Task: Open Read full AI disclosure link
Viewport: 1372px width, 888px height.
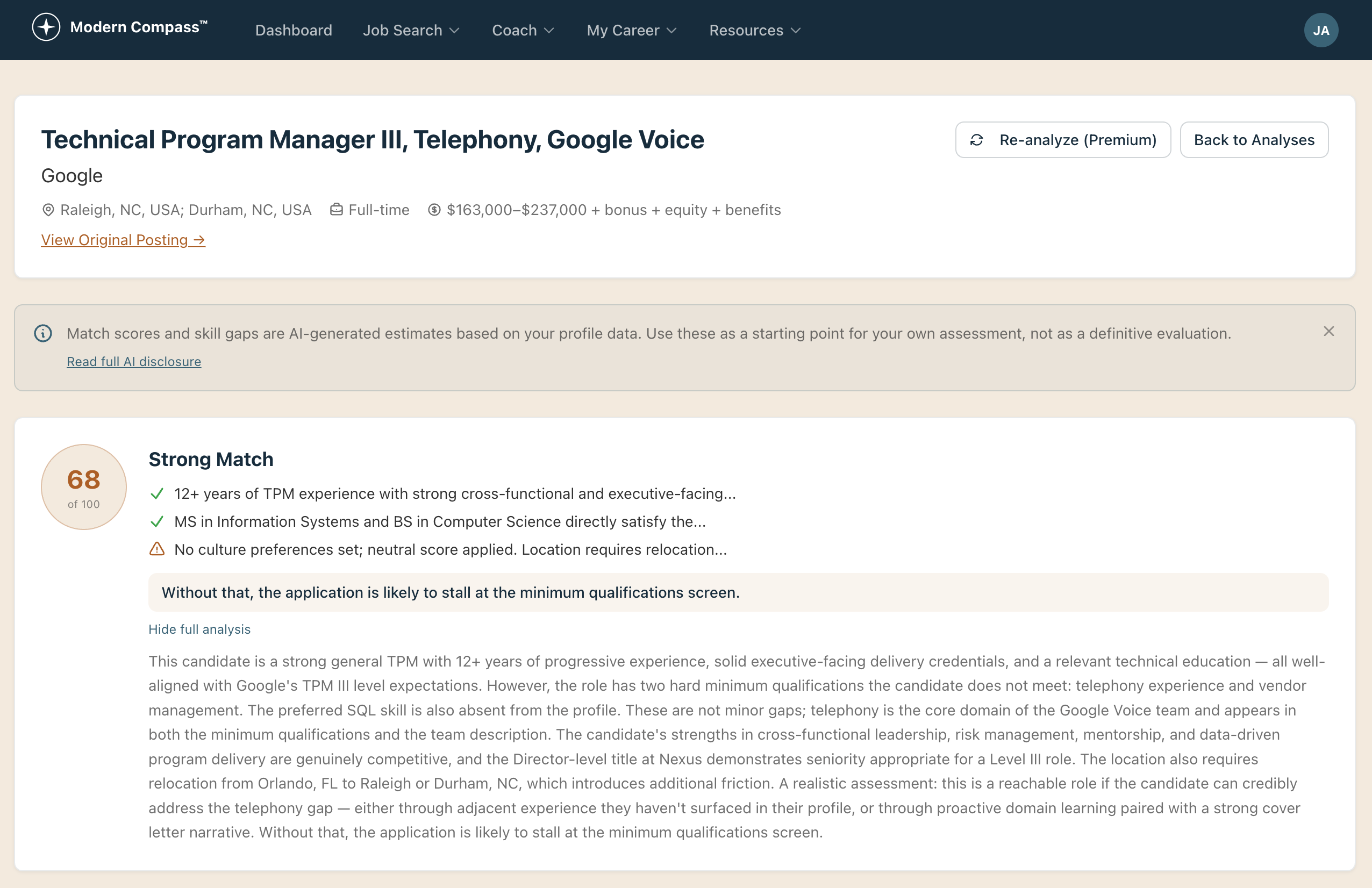Action: coord(134,361)
